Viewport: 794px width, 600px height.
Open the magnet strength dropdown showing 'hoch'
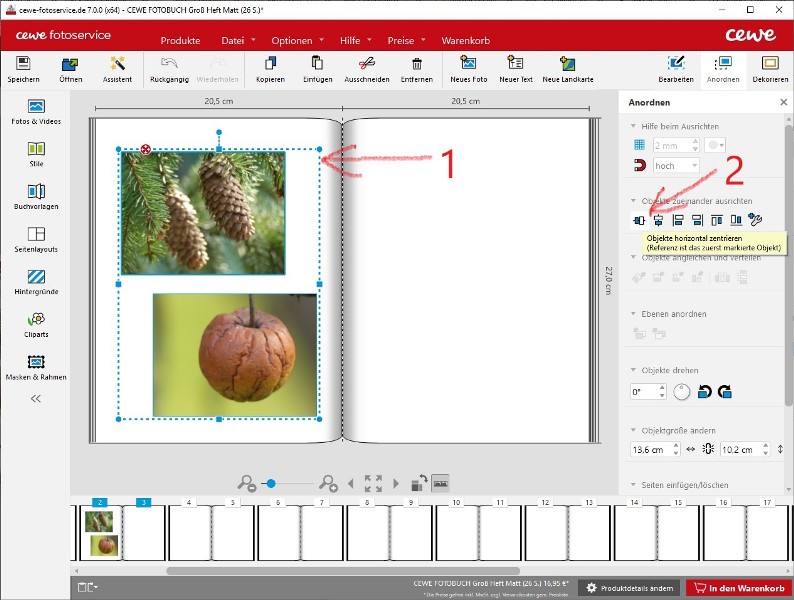click(677, 166)
